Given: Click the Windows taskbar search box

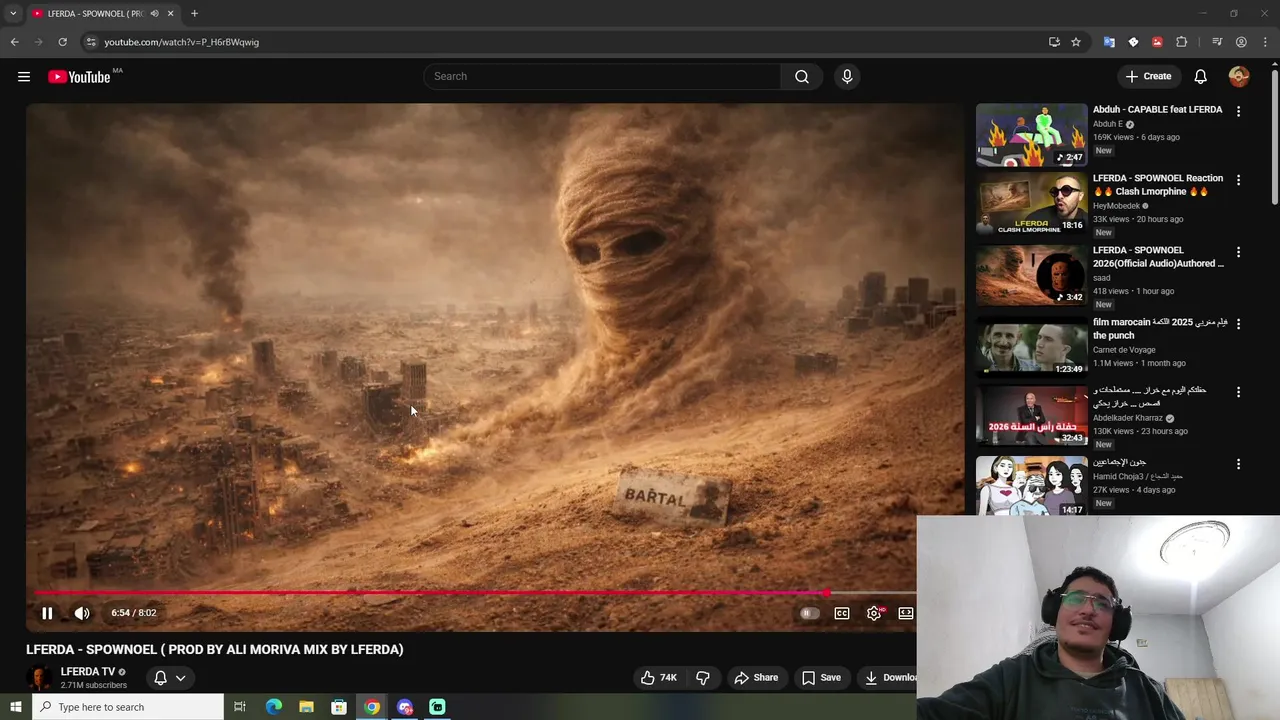Looking at the screenshot, I should [128, 707].
